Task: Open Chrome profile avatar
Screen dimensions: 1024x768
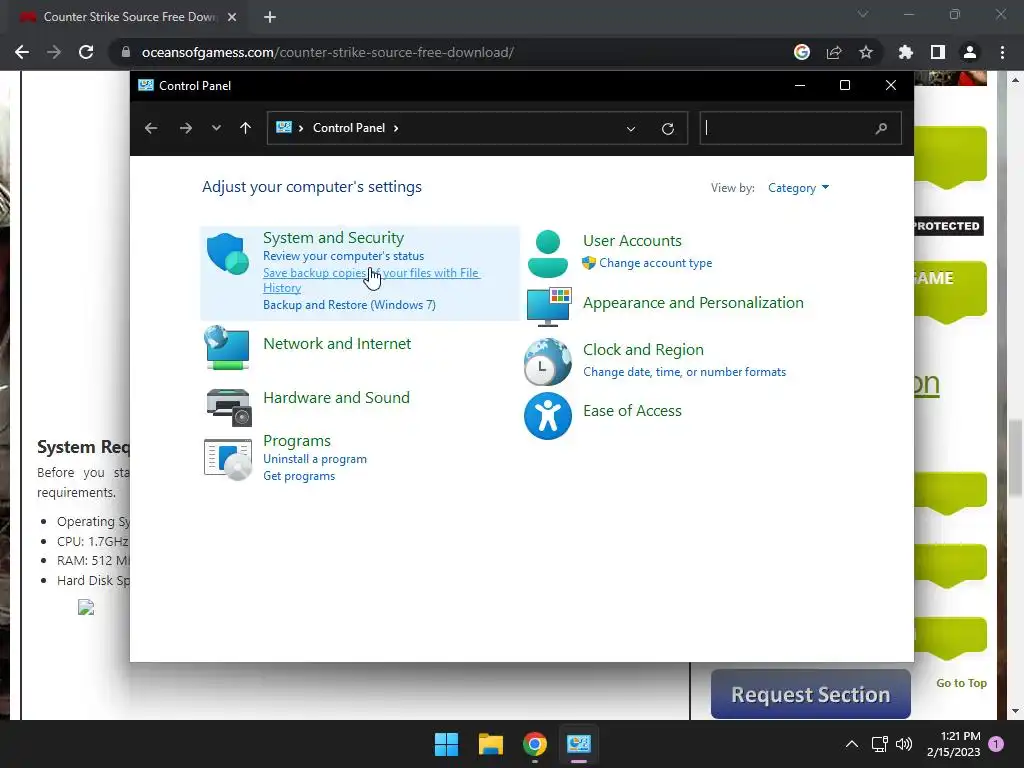Action: click(970, 52)
